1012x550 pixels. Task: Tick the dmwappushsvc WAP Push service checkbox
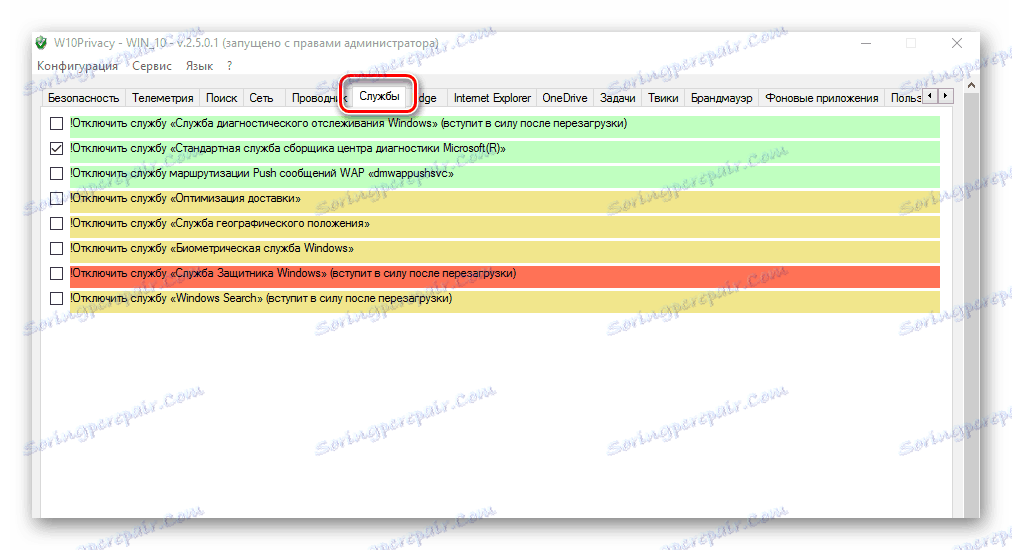pyautogui.click(x=56, y=174)
